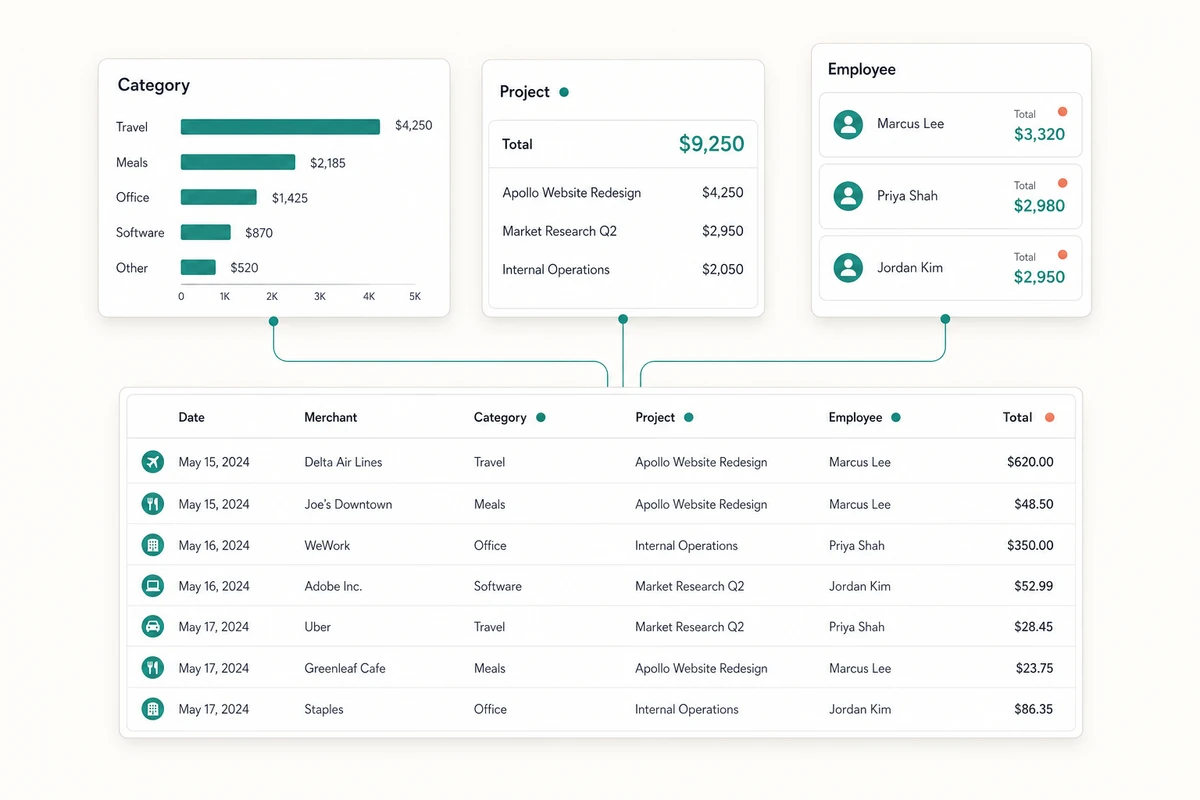This screenshot has width=1200, height=800.
Task: Click the orange dot next to Total column header
Action: [x=1049, y=417]
